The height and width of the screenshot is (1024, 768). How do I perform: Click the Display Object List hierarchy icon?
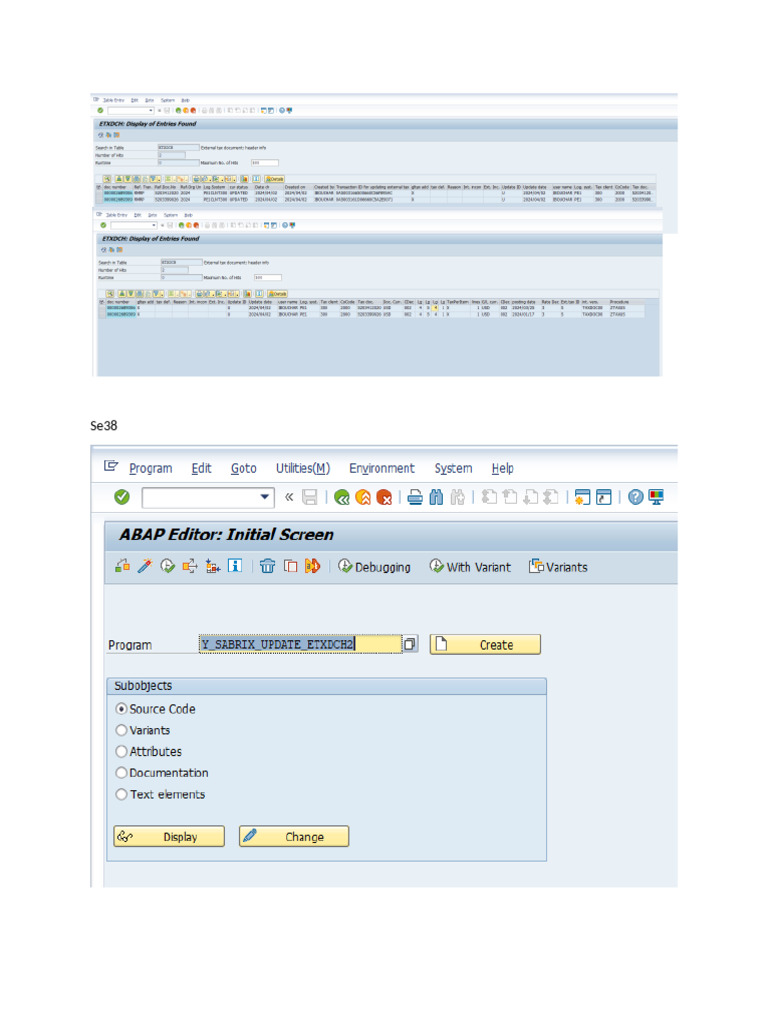pyautogui.click(x=212, y=566)
